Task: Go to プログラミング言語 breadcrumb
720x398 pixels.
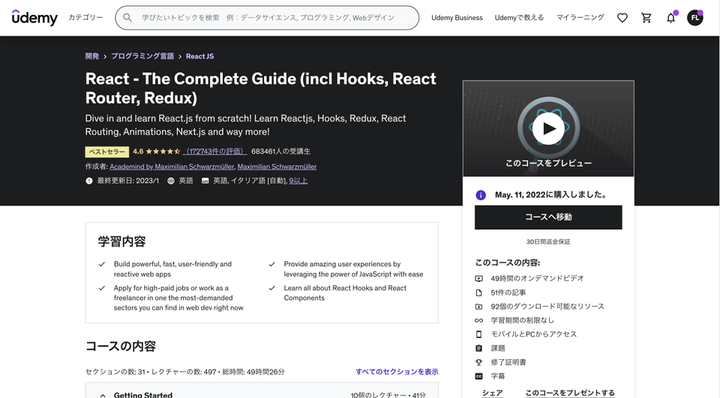Action: click(142, 56)
